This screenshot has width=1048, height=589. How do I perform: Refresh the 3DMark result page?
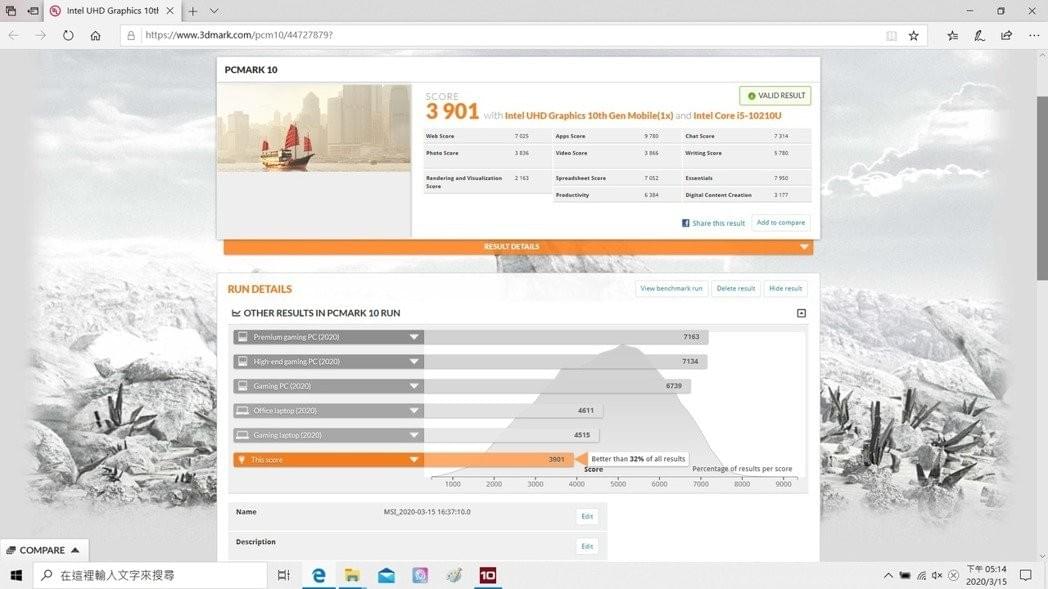coord(68,35)
